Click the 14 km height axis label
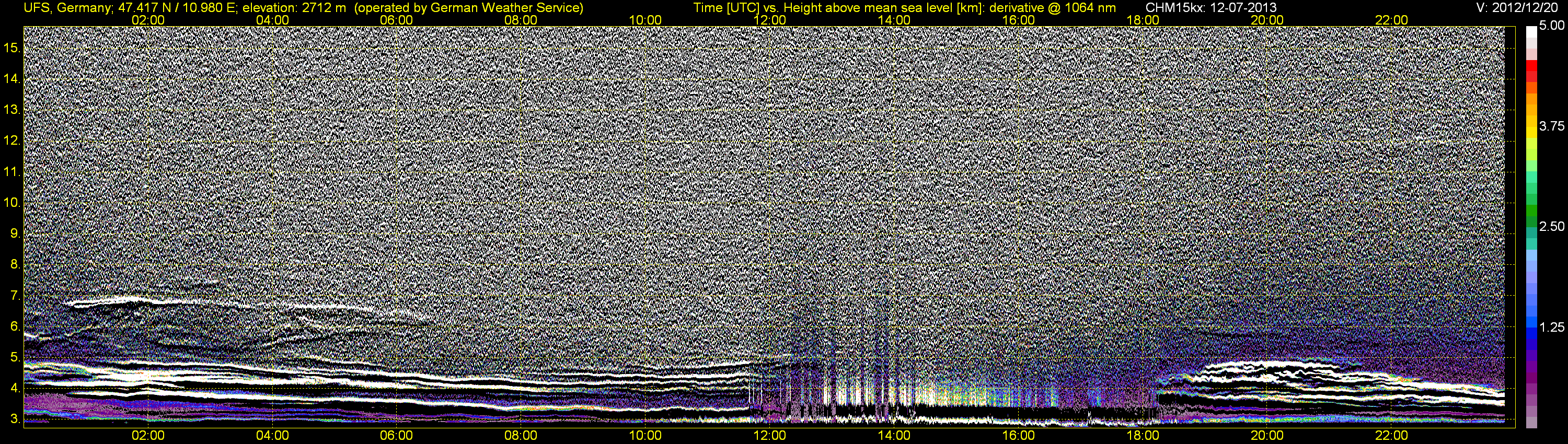Screen dimensions: 1568x444 point(11,79)
